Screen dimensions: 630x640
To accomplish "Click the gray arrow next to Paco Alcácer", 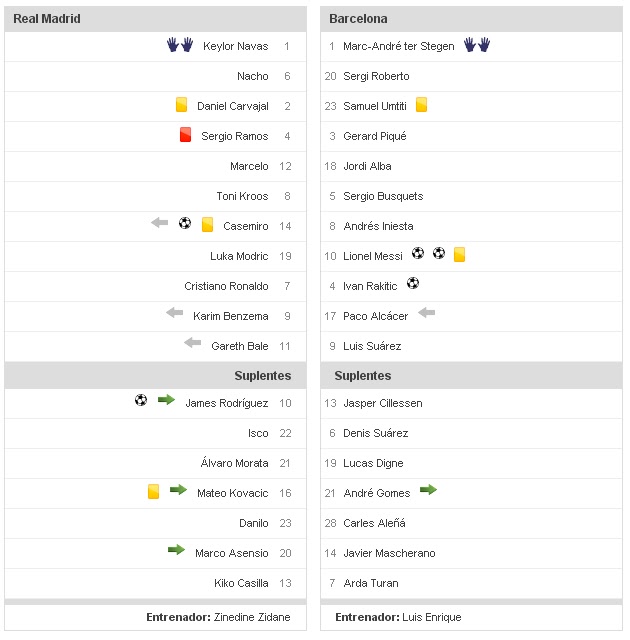I will tap(427, 313).
